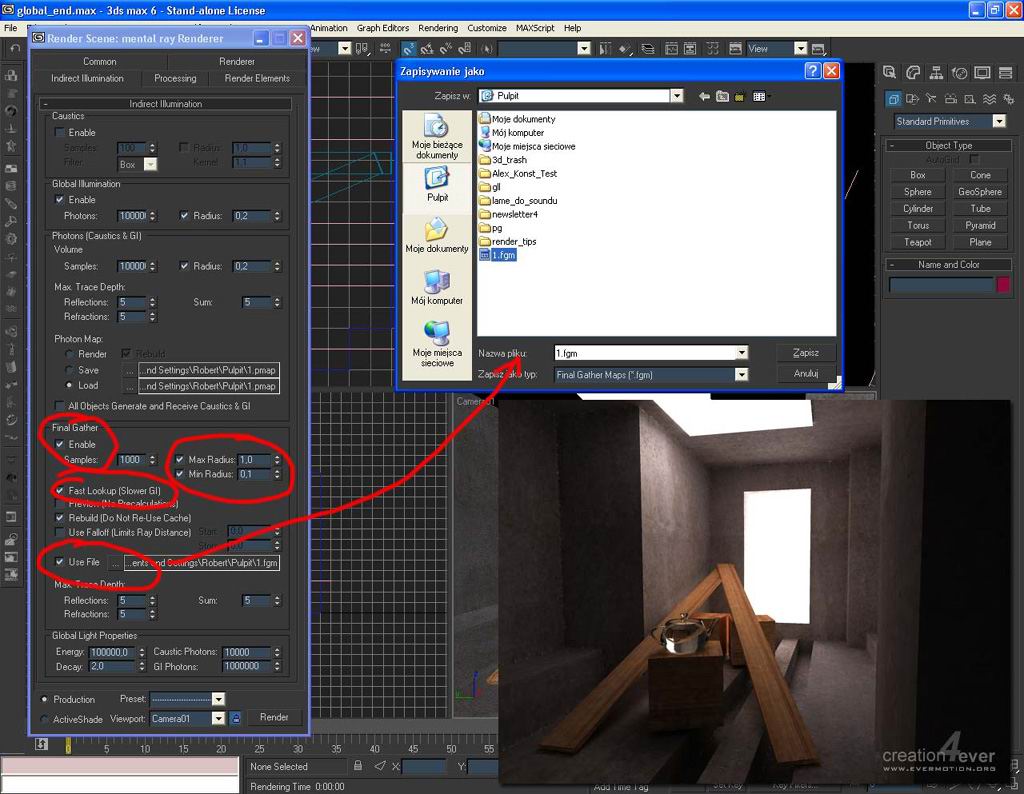Open the Modify command panel tab

[913, 73]
